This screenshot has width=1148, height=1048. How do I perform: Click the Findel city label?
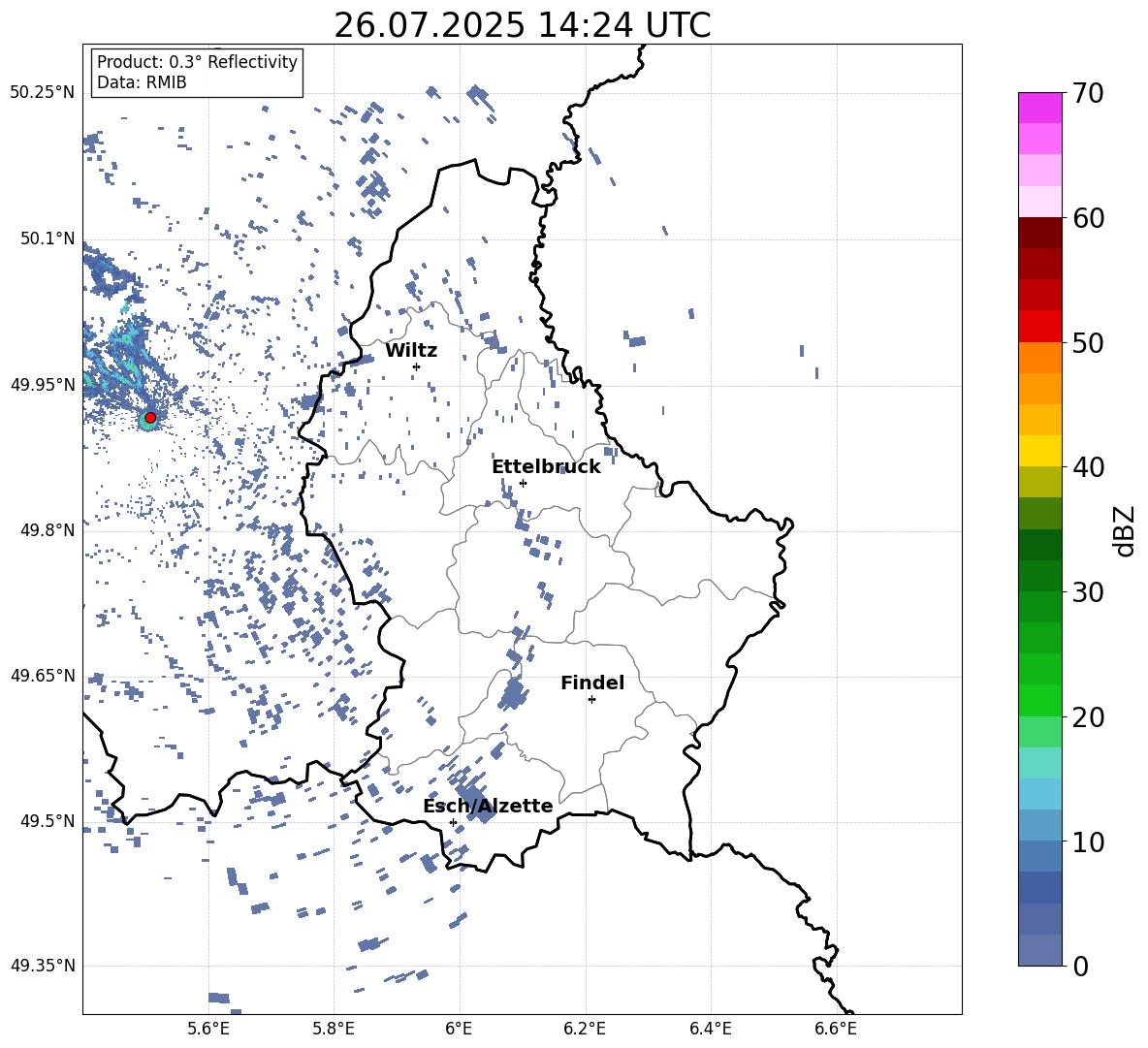point(592,683)
